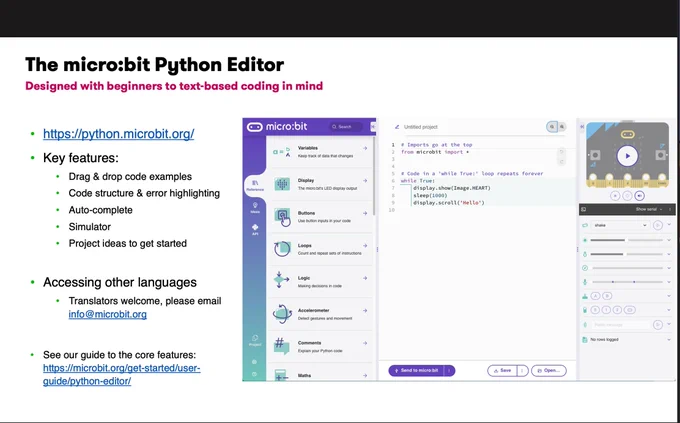680x423 pixels.
Task: Click the Untitled project title
Action: (x=421, y=127)
